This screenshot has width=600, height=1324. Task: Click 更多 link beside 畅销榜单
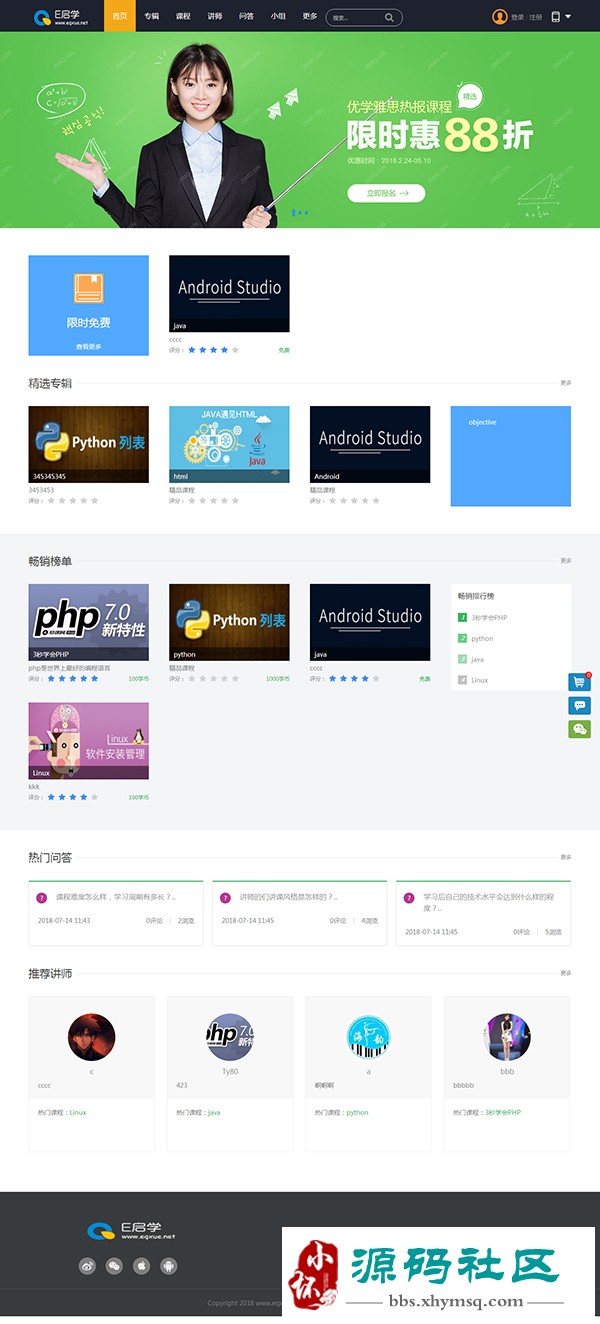pyautogui.click(x=566, y=560)
